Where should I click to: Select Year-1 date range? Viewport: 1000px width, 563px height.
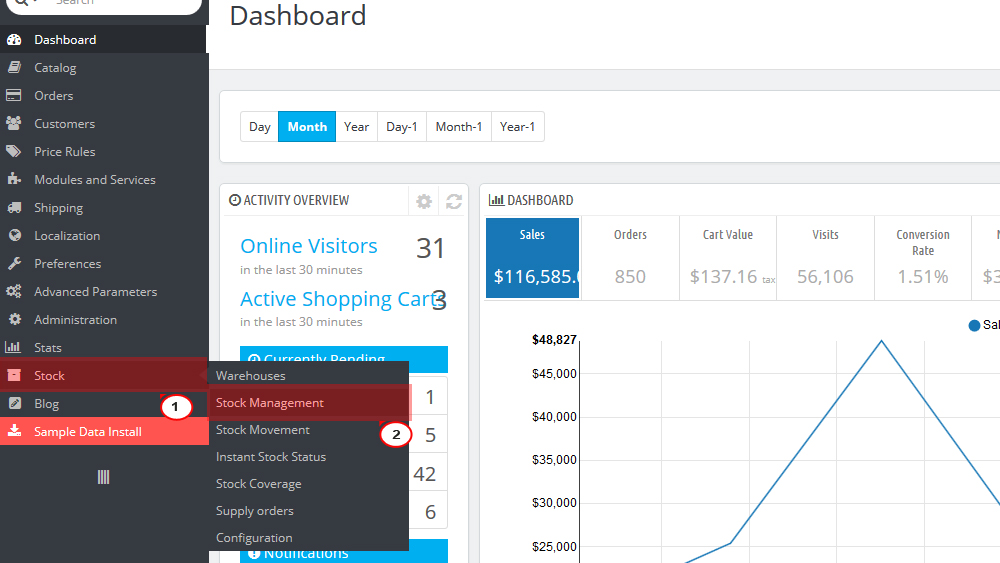coord(517,127)
